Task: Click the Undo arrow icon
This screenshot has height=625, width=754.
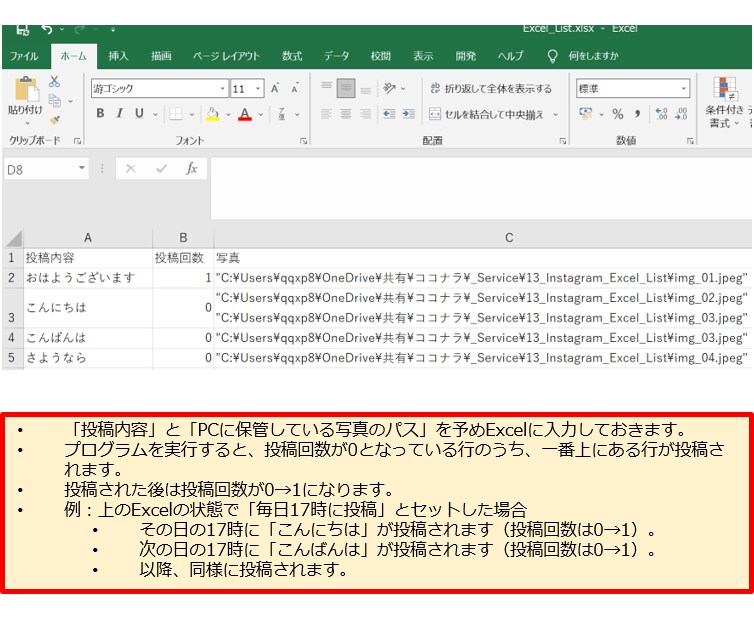Action: pos(47,30)
